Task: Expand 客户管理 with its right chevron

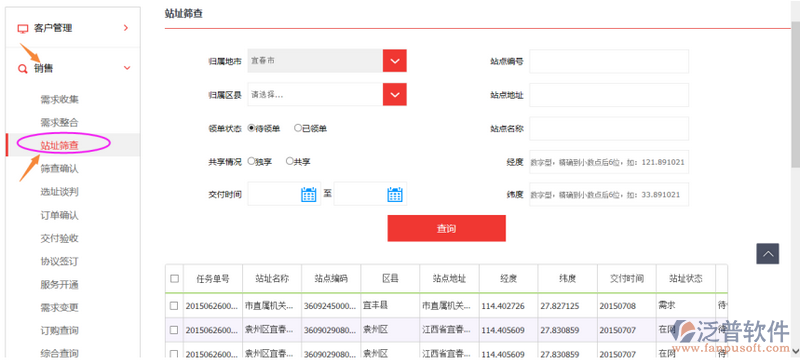Action: coord(126,28)
